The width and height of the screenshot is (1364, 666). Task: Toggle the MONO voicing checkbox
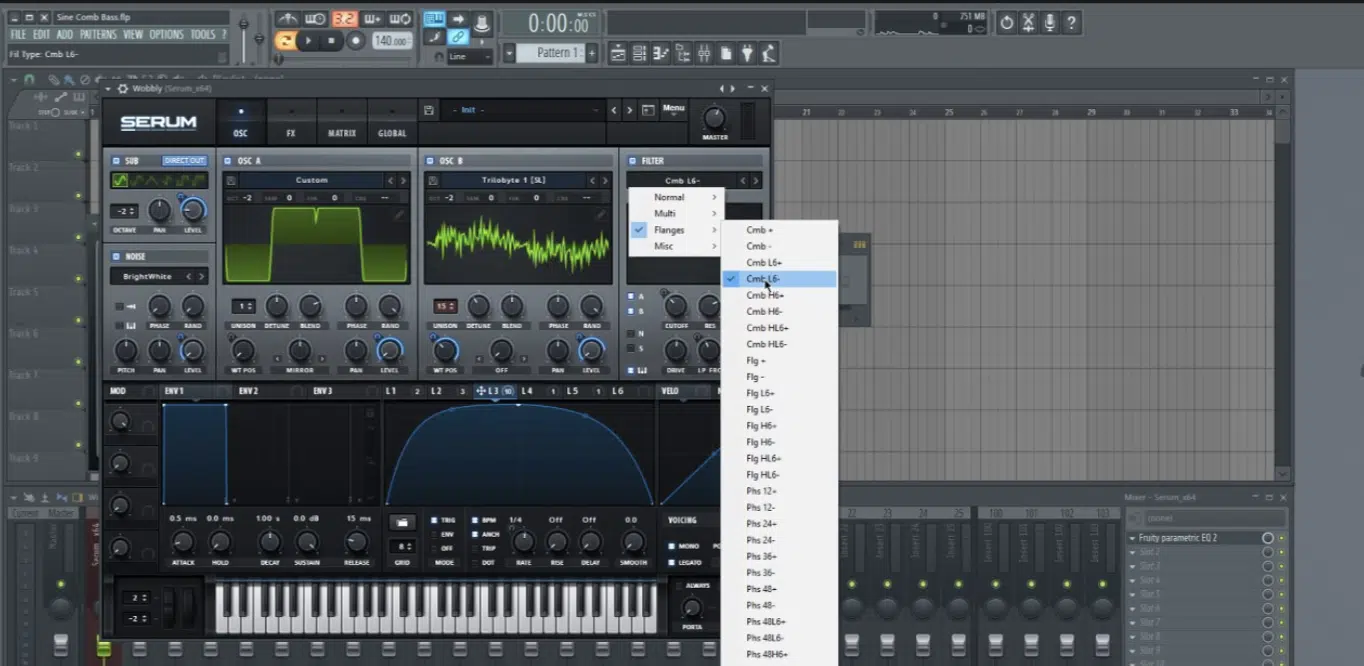coord(671,546)
